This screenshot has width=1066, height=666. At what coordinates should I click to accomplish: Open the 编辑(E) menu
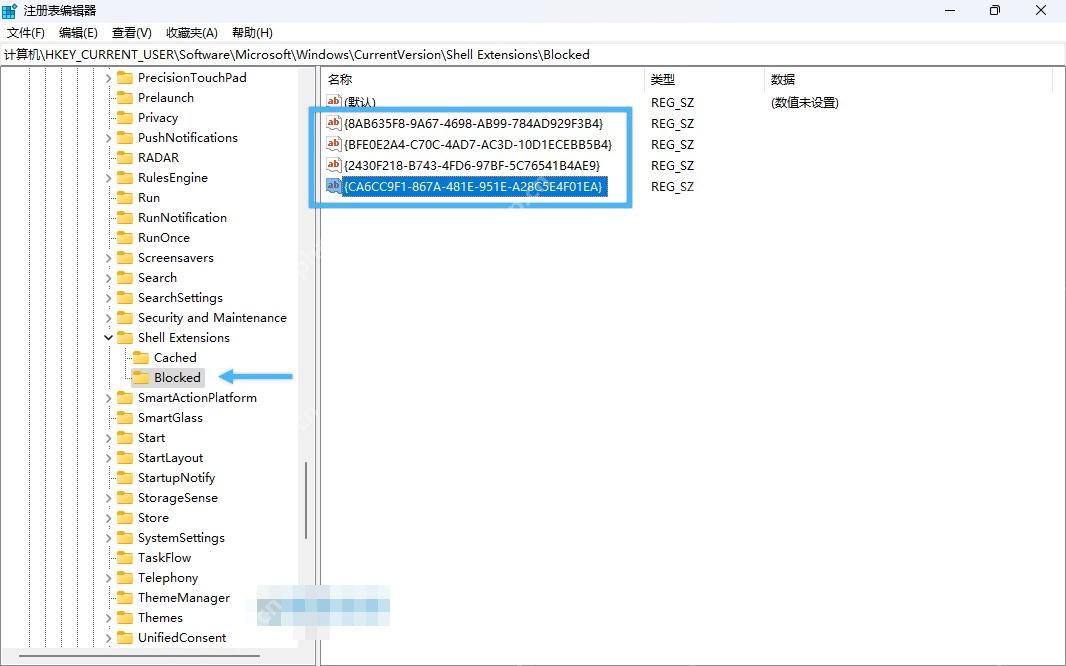78,33
